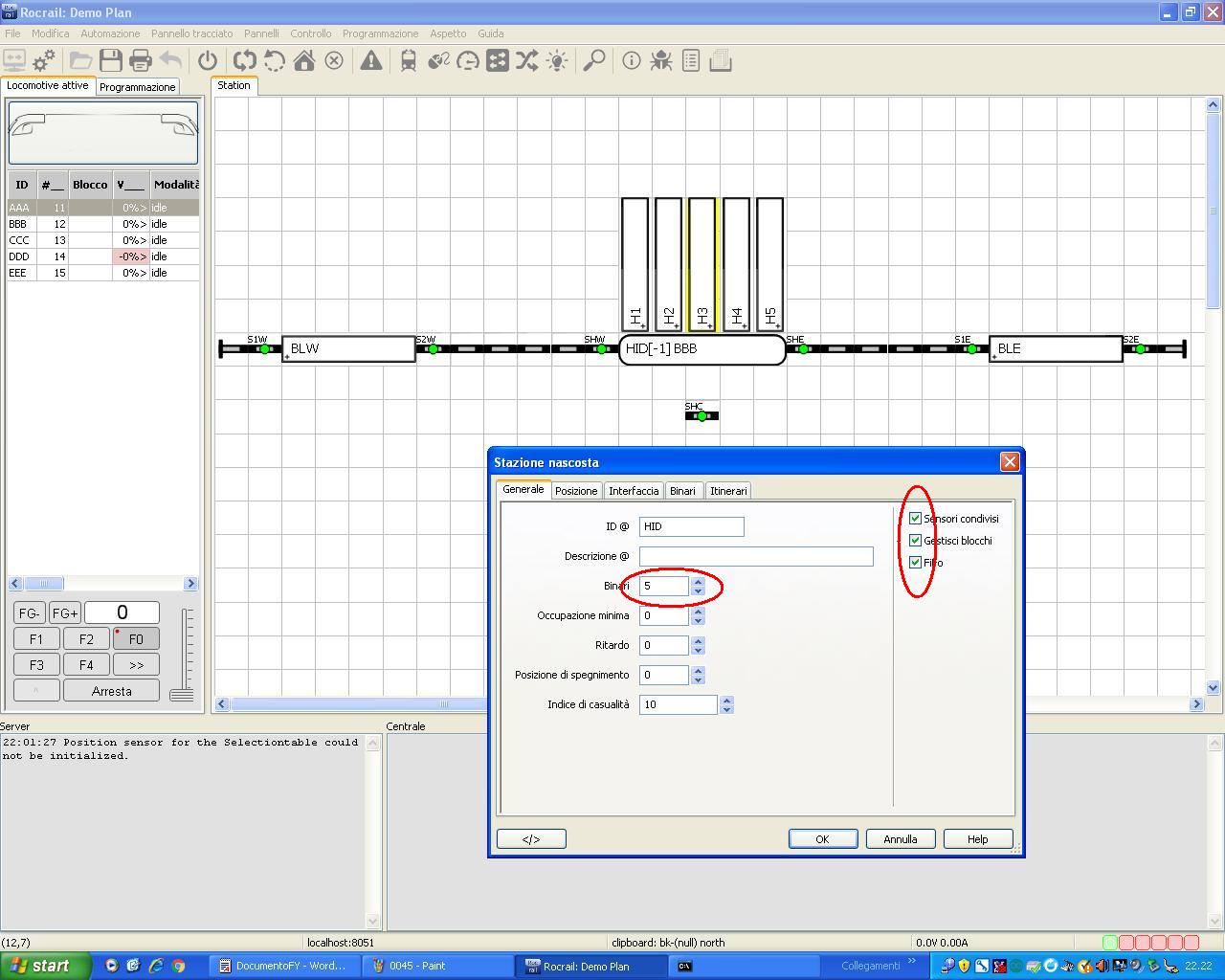Viewport: 1225px width, 980px height.
Task: Click the FG- function group button
Action: (x=29, y=613)
